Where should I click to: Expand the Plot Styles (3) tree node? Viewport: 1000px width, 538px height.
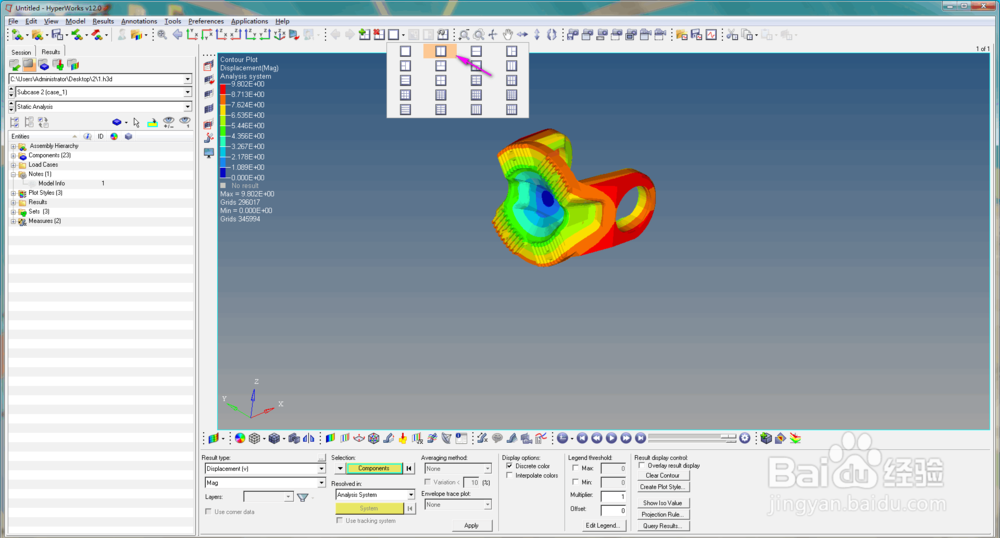13,193
